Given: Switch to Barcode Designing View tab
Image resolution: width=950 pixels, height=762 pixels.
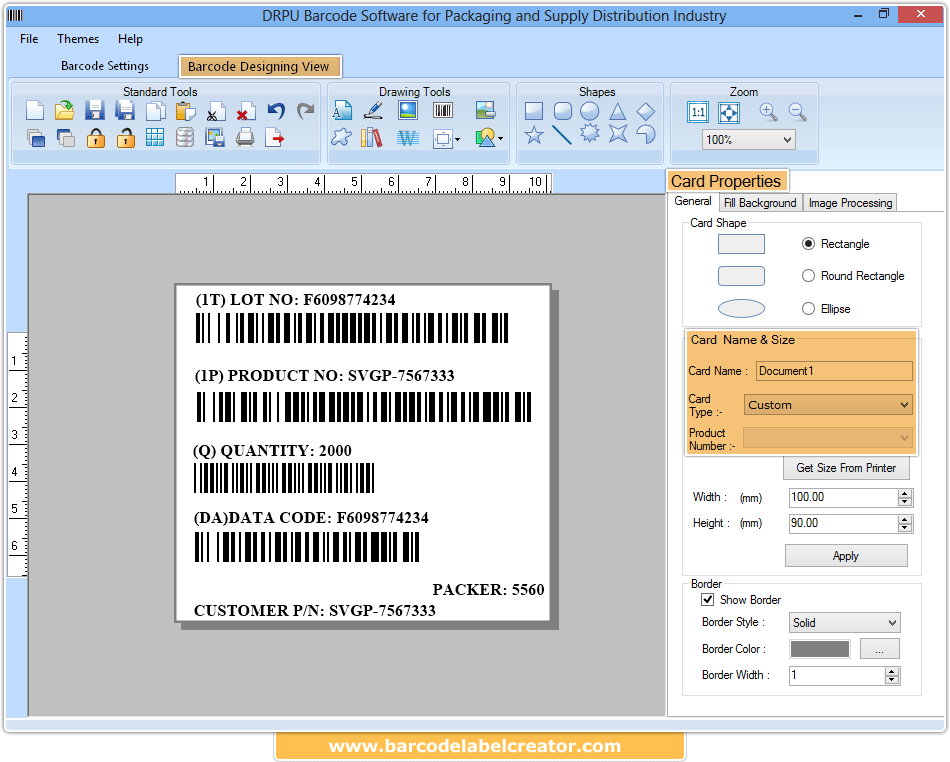Looking at the screenshot, I should 259,67.
